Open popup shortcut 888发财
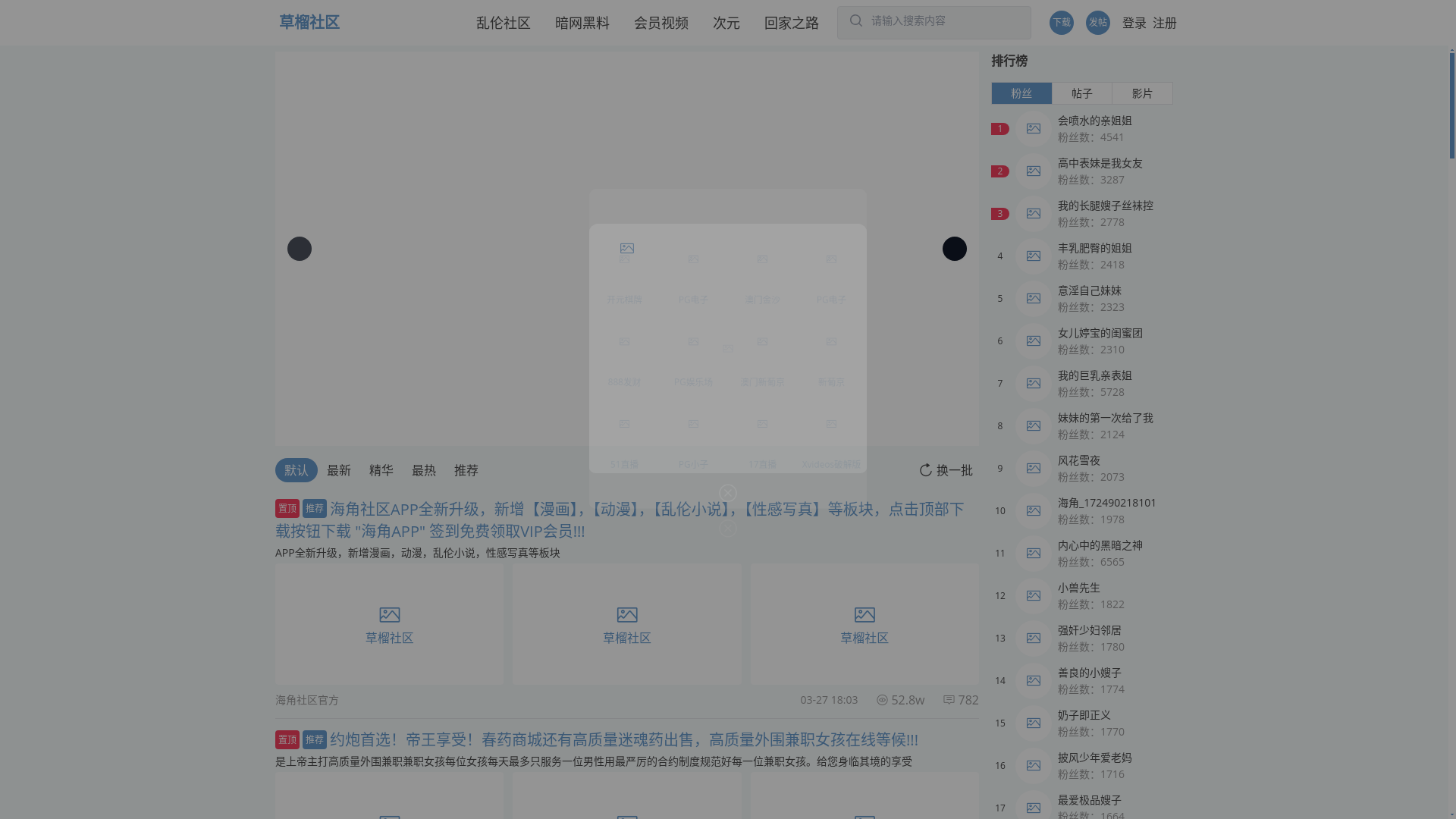 (624, 382)
